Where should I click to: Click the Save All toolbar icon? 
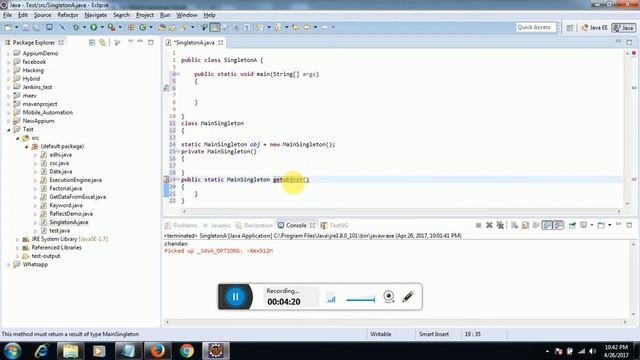click(x=37, y=27)
